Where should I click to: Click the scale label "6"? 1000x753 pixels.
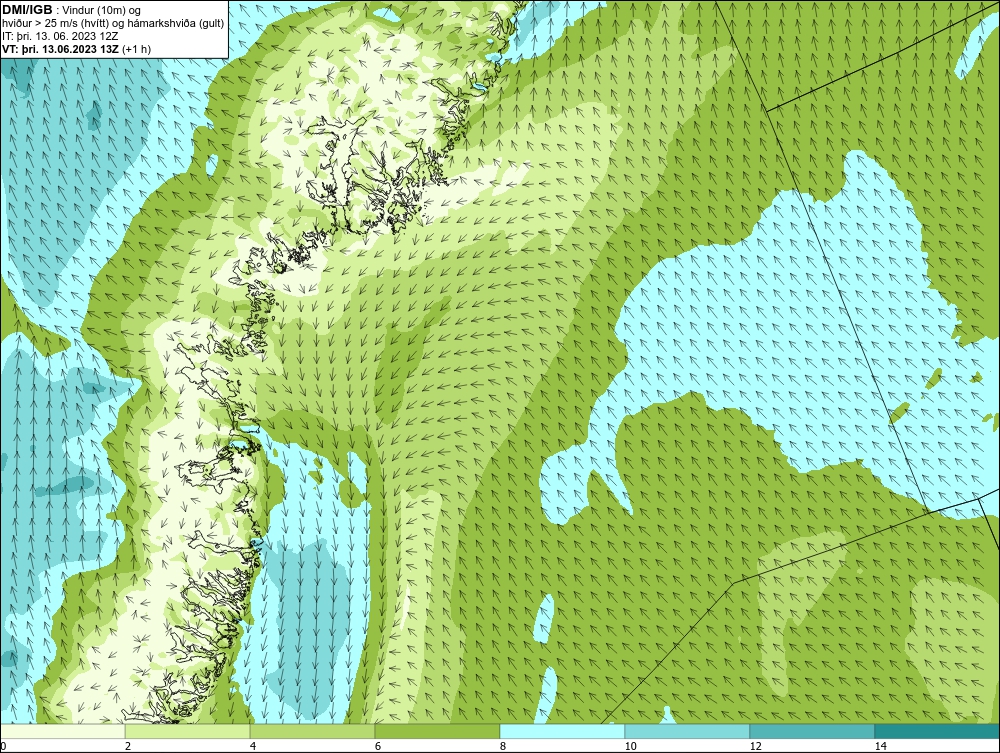coord(378,747)
